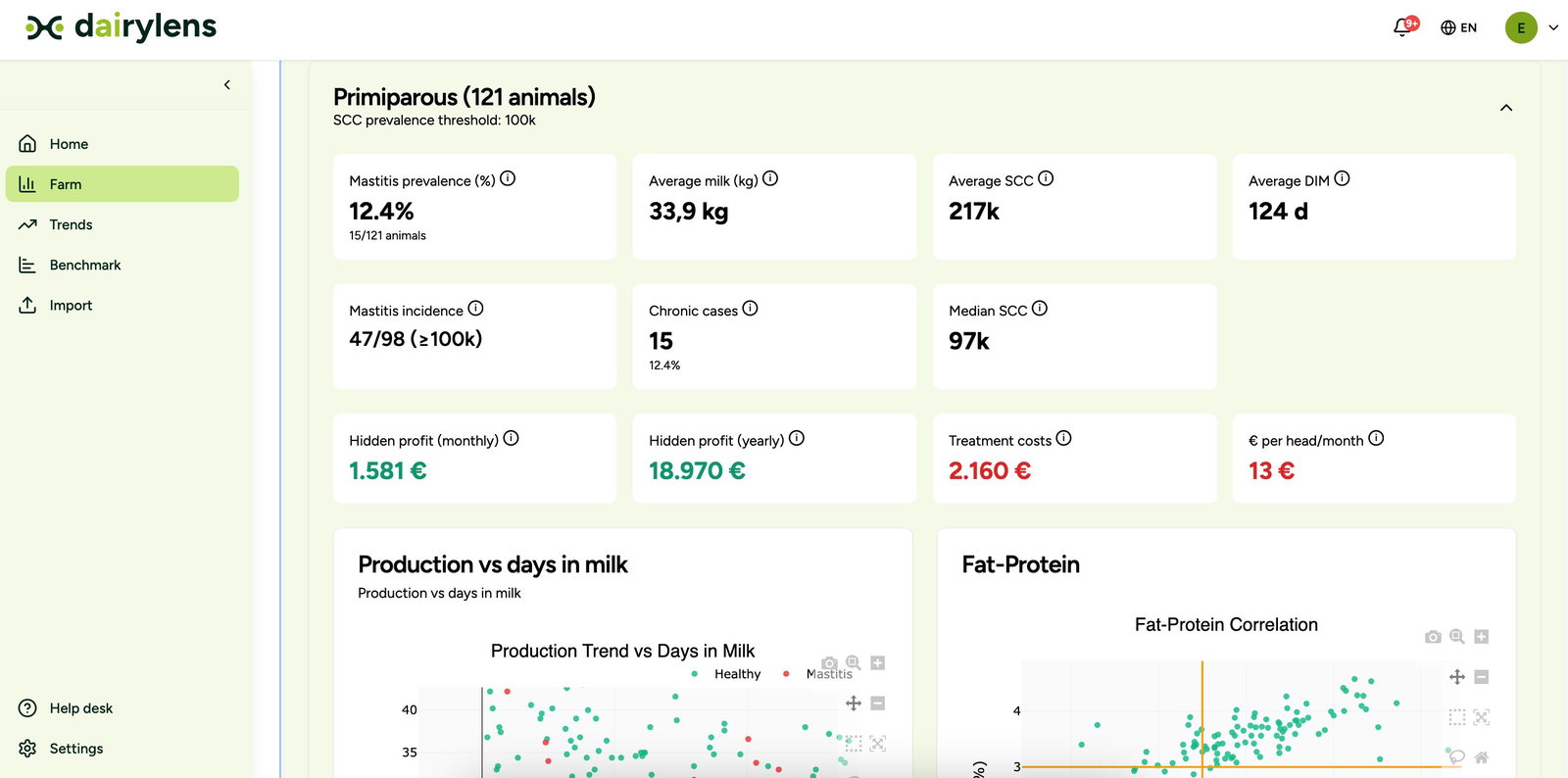
Task: Toggle Healthy series in chart legend
Action: coord(726,674)
